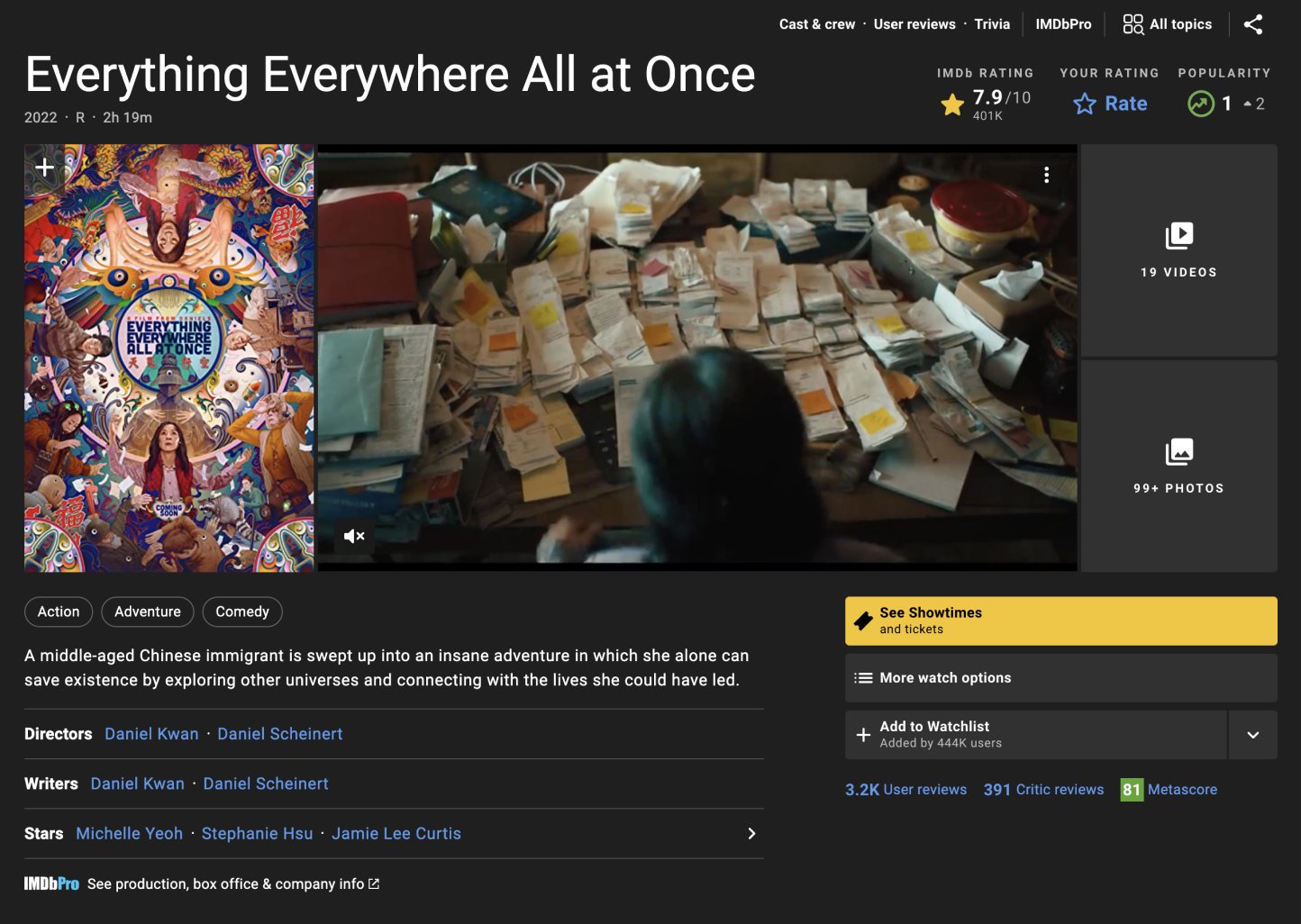Viewport: 1301px width, 924px height.
Task: Click the blue Rate star
Action: 1085,104
